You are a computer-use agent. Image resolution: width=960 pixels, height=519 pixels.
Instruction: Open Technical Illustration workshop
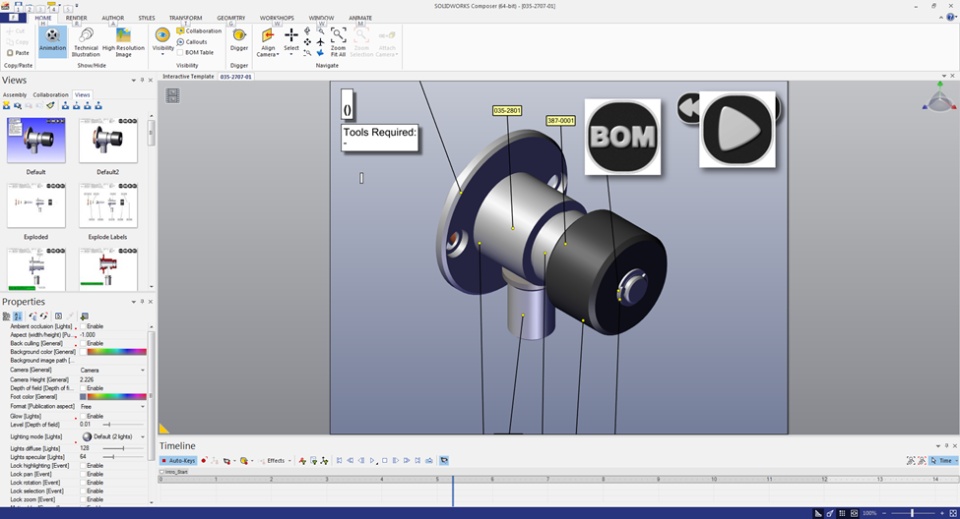[x=86, y=42]
